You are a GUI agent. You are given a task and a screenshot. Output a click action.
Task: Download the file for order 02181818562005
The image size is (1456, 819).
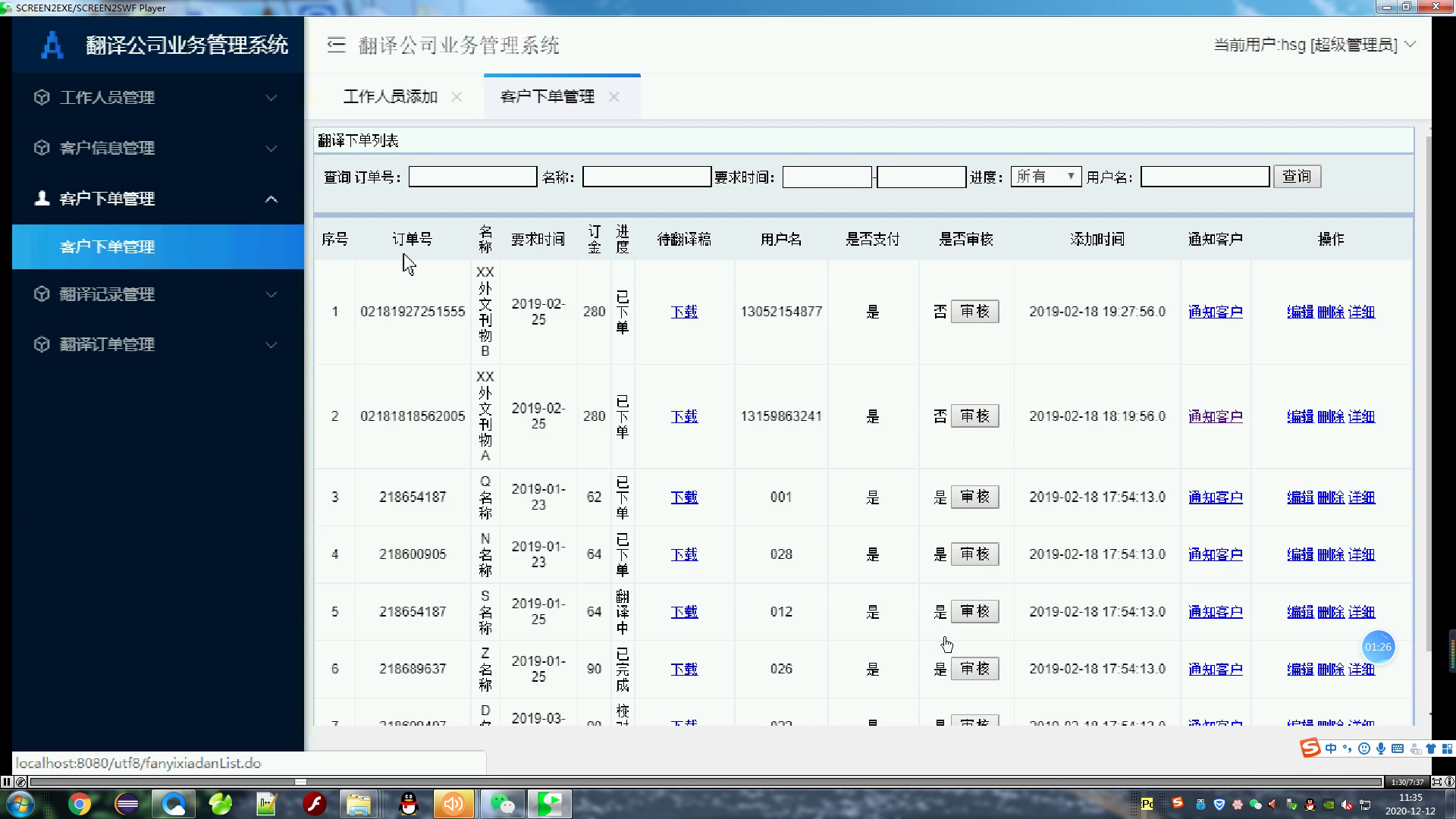tap(684, 416)
